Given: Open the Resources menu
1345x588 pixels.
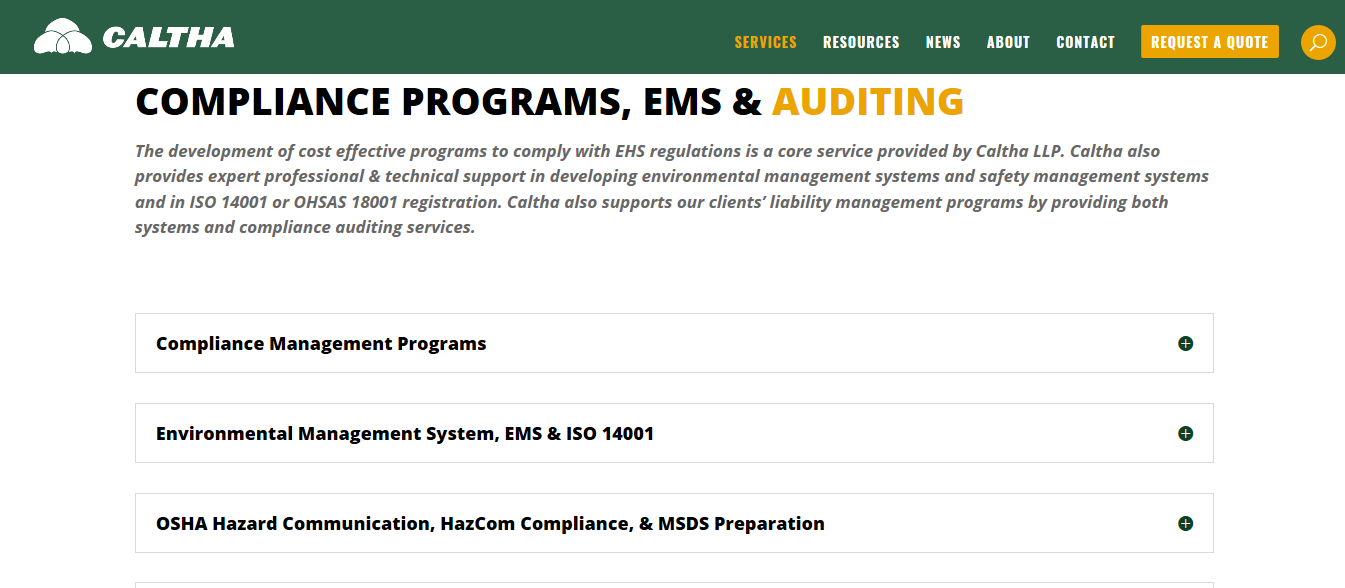Looking at the screenshot, I should (861, 42).
